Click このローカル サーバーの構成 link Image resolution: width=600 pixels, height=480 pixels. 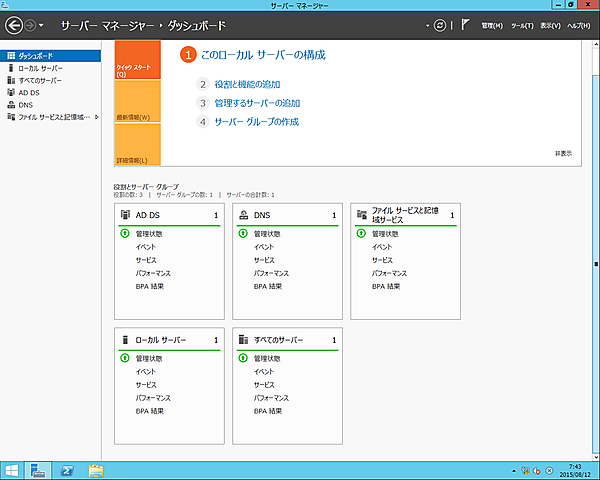263,55
